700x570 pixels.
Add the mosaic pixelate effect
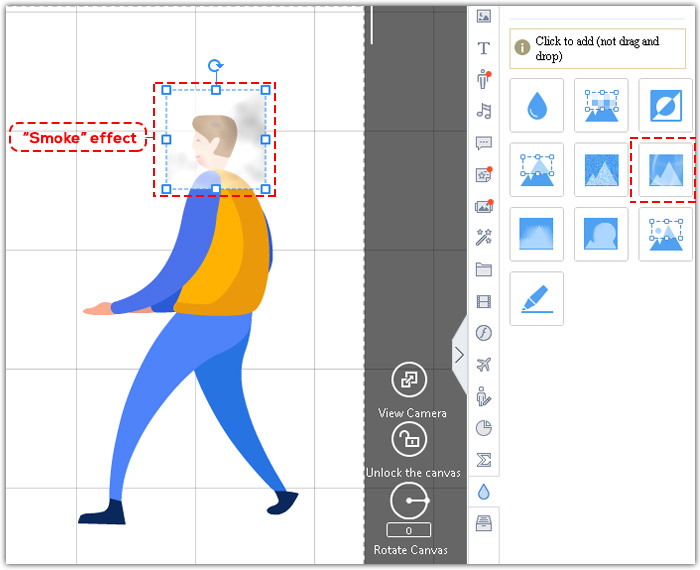601,105
